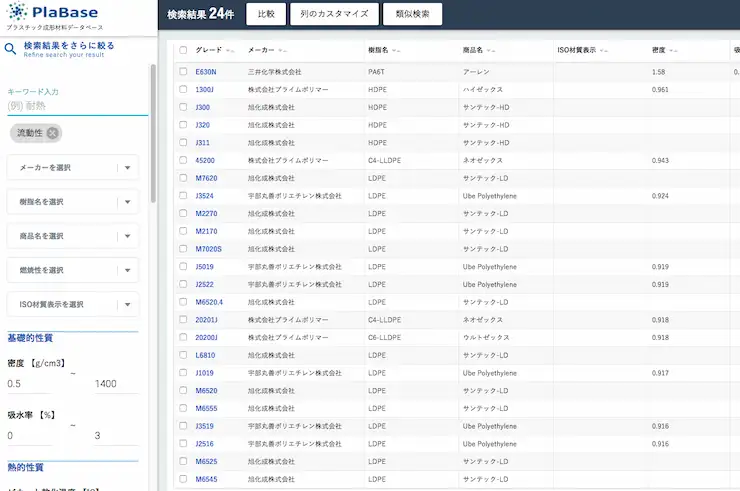Image resolution: width=740 pixels, height=491 pixels.
Task: Sort by ISO材質表示 column arrow
Action: pos(604,50)
